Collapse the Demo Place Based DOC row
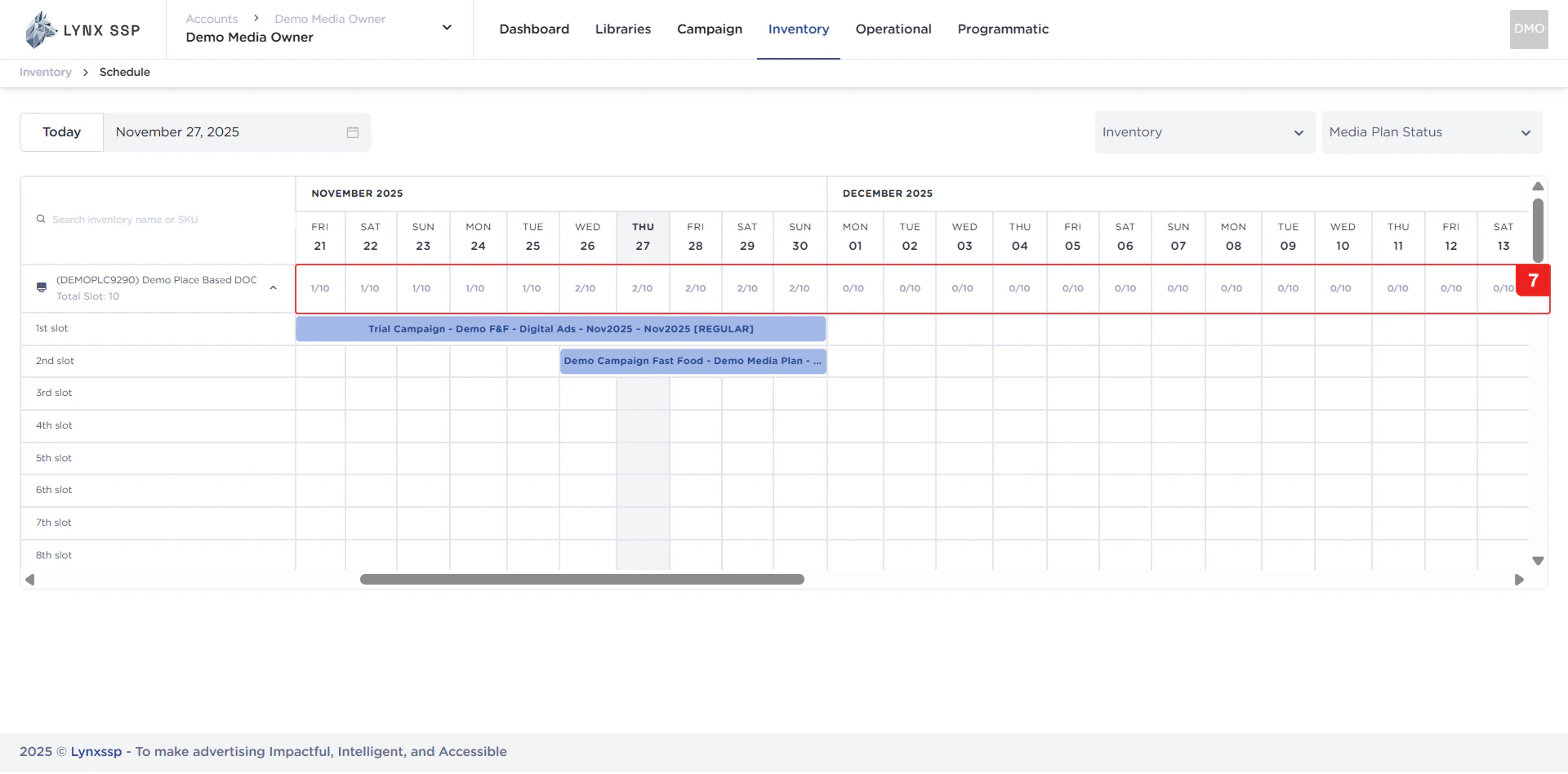This screenshot has height=774, width=1568. 274,287
